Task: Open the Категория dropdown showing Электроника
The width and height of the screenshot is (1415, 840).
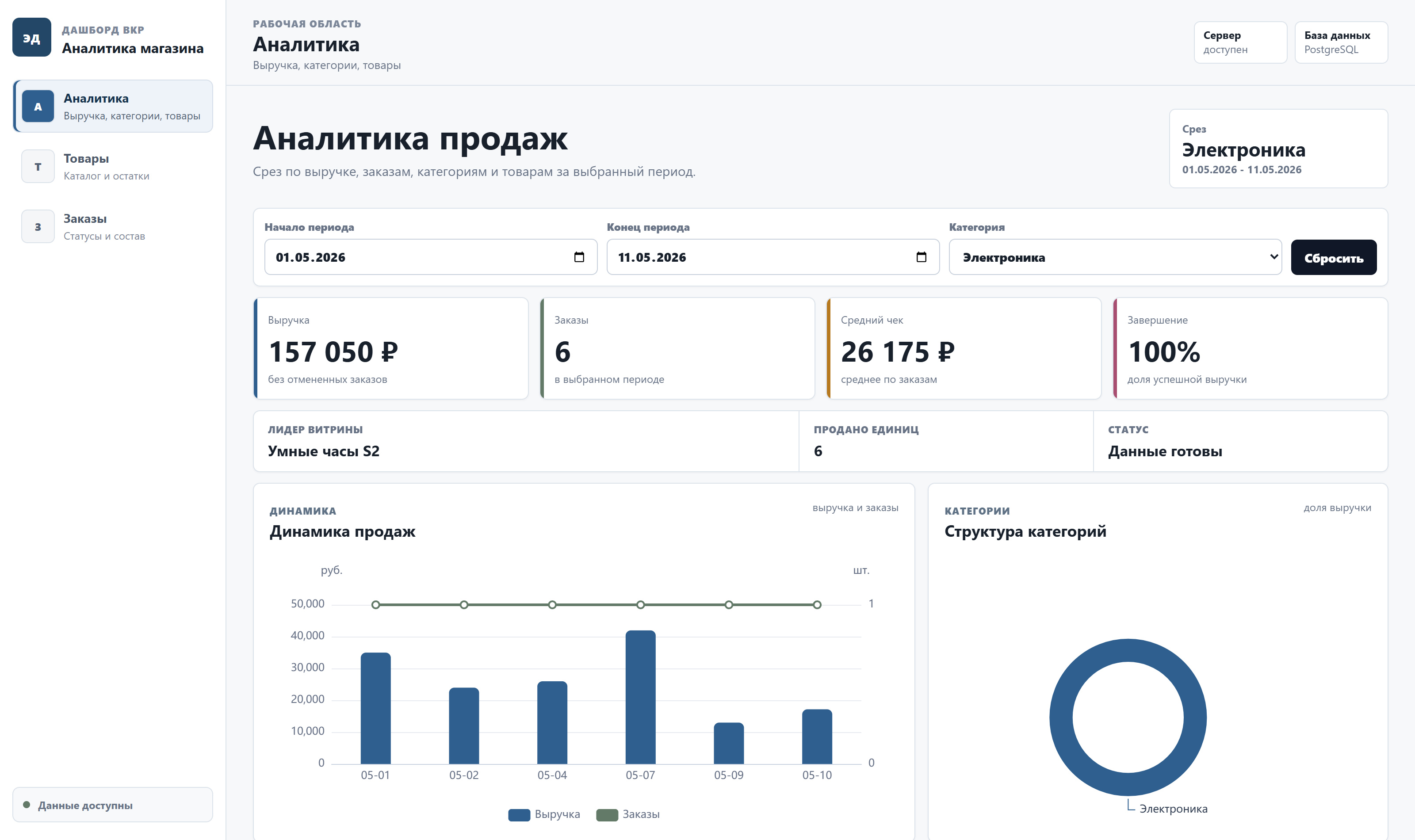Action: (1115, 257)
